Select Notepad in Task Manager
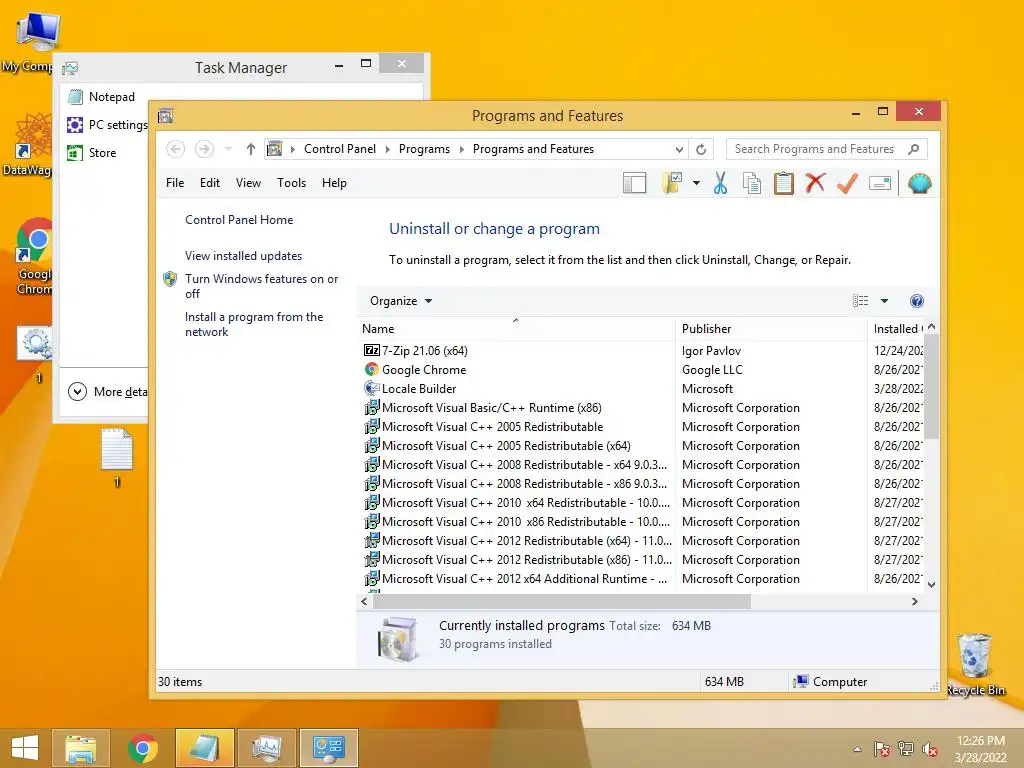The image size is (1024, 768). [x=112, y=97]
